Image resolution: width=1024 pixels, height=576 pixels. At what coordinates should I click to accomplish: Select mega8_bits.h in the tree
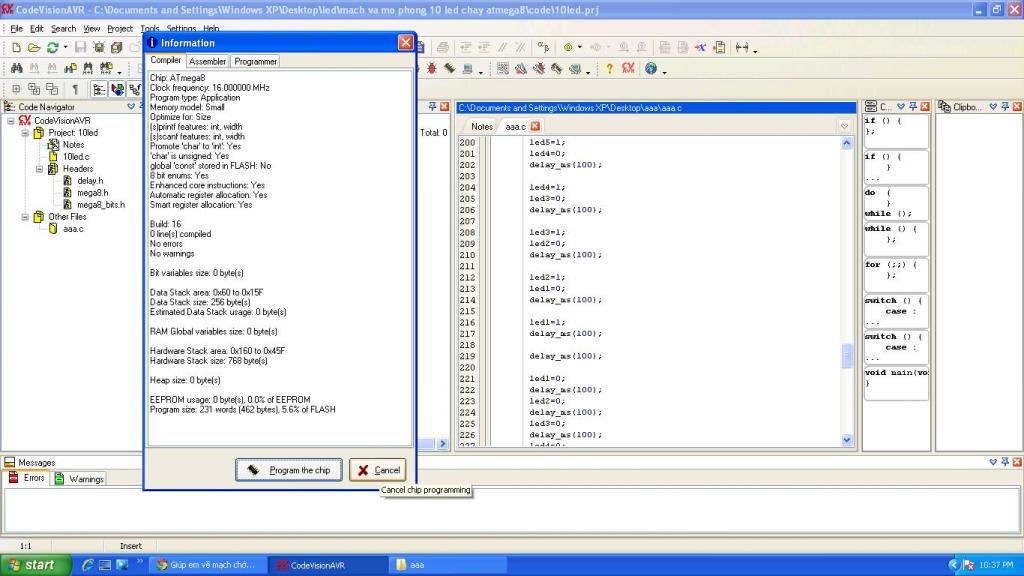[x=101, y=205]
